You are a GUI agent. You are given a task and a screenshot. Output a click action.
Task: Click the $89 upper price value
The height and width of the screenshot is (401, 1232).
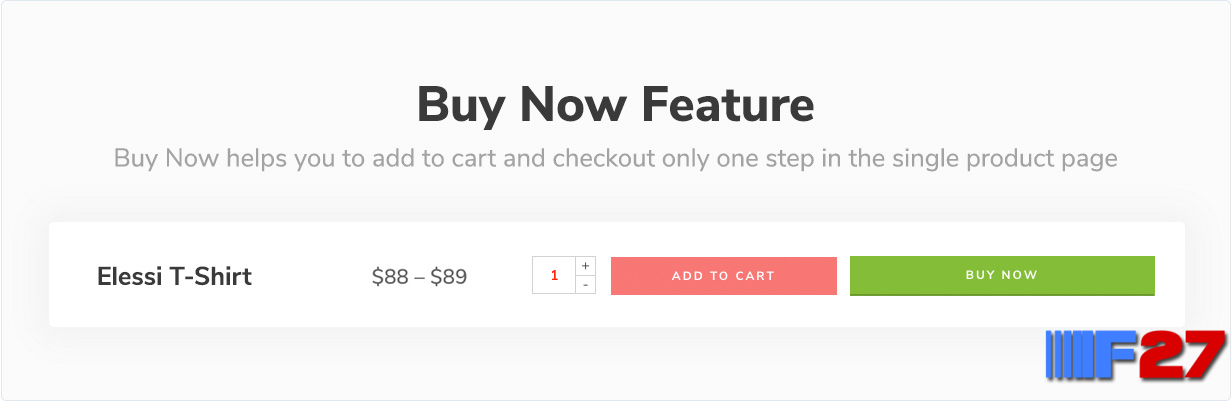coord(449,277)
